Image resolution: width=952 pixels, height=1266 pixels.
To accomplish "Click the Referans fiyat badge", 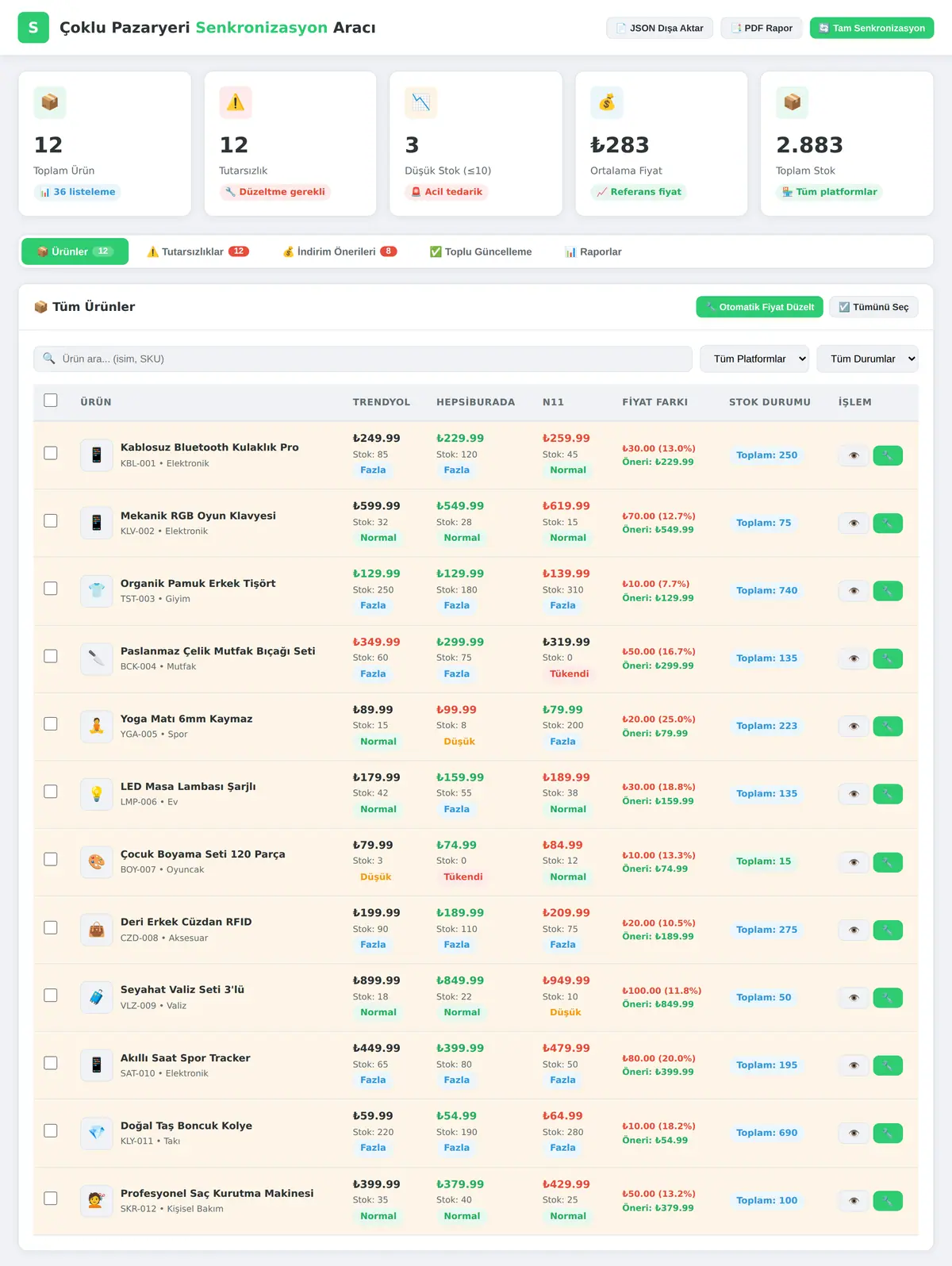I will 639,192.
